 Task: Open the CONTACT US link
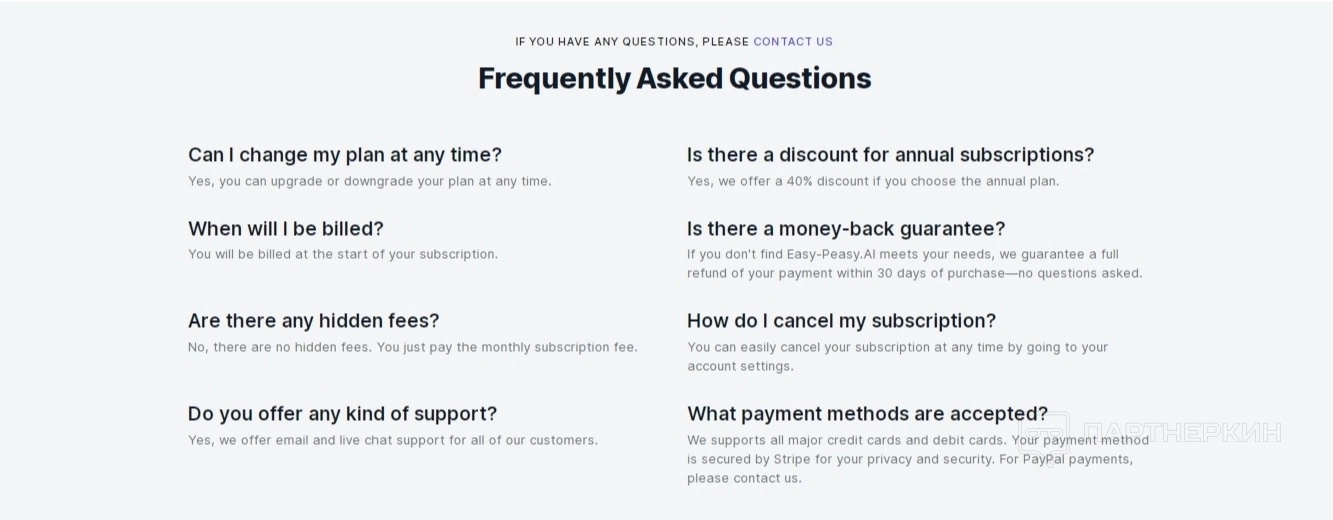point(792,42)
